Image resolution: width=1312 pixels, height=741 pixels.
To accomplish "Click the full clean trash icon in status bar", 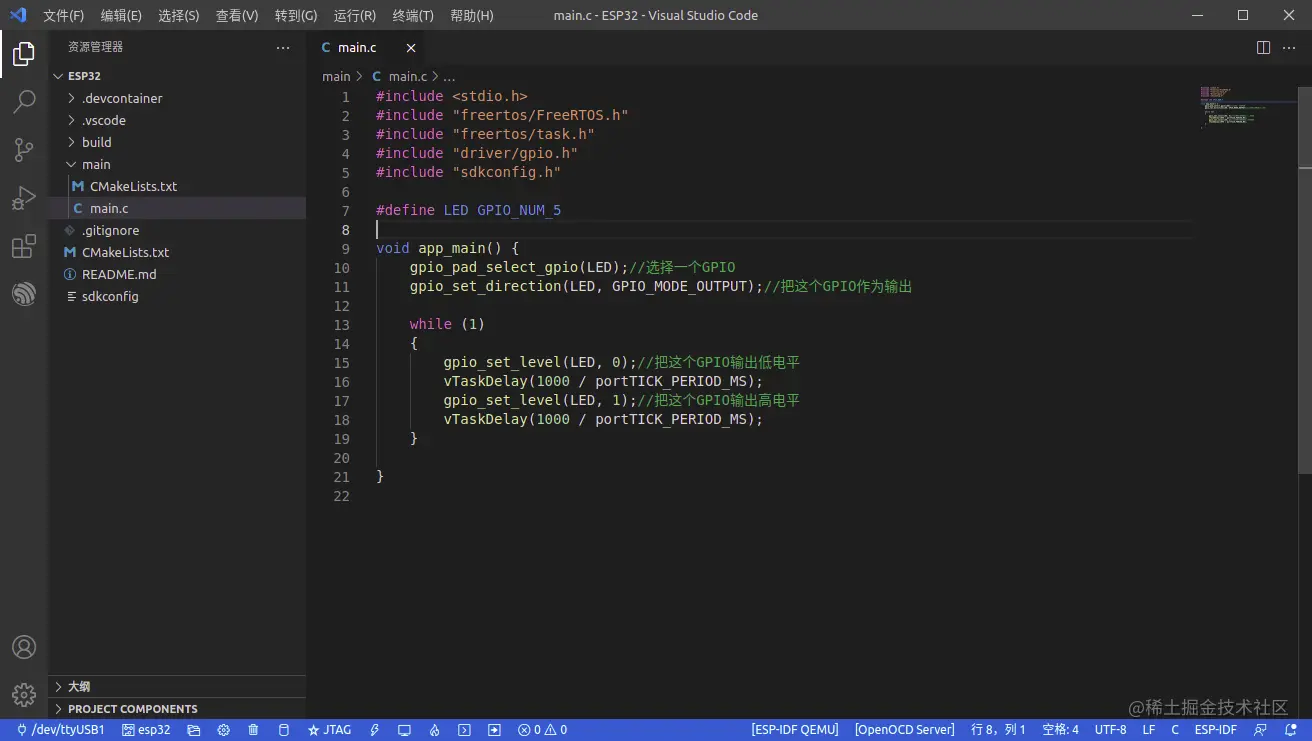I will (253, 730).
